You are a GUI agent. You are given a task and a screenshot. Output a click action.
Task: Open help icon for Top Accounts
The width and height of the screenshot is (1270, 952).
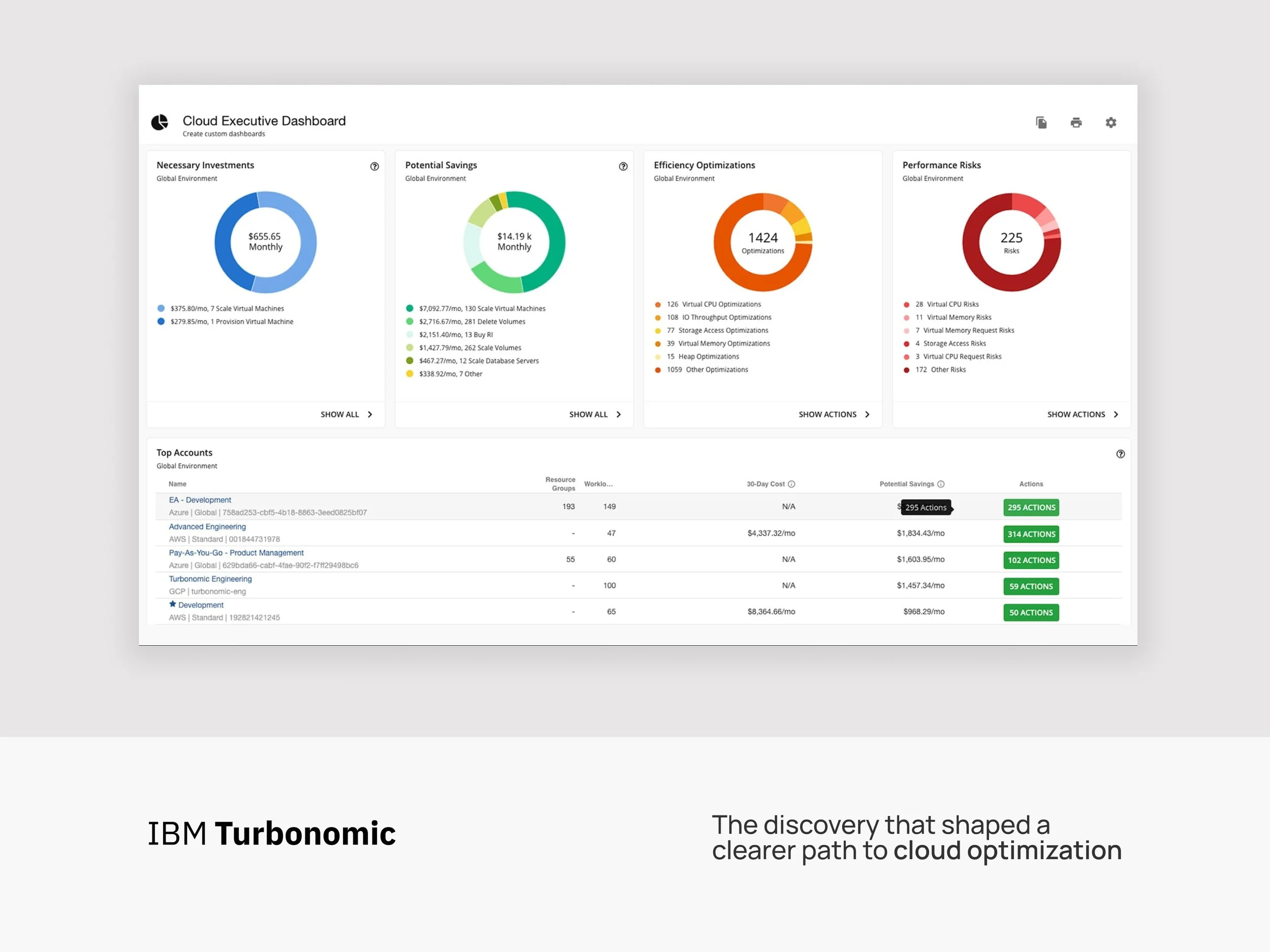[x=1120, y=454]
